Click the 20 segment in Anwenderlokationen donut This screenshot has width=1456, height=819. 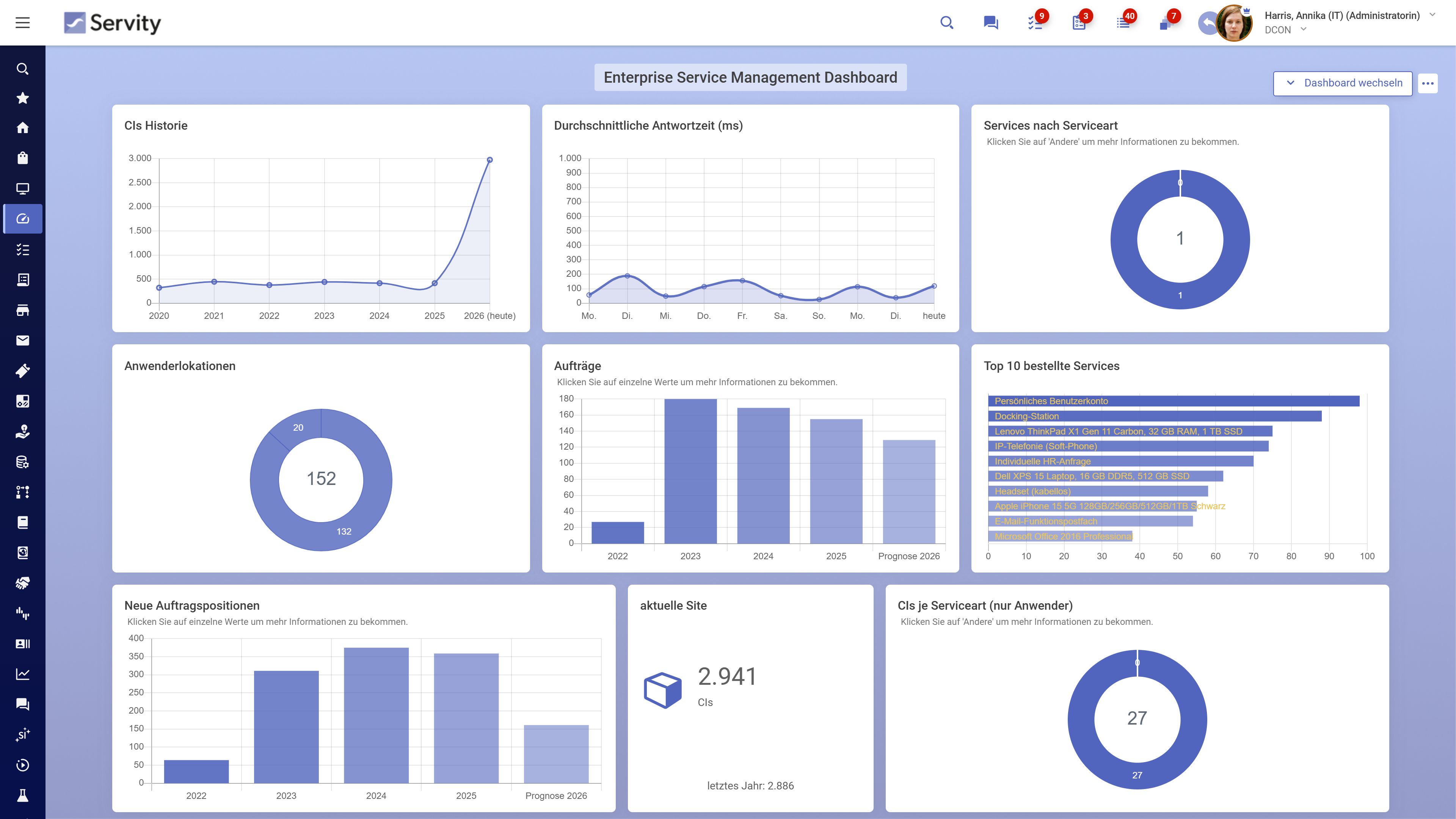click(298, 428)
